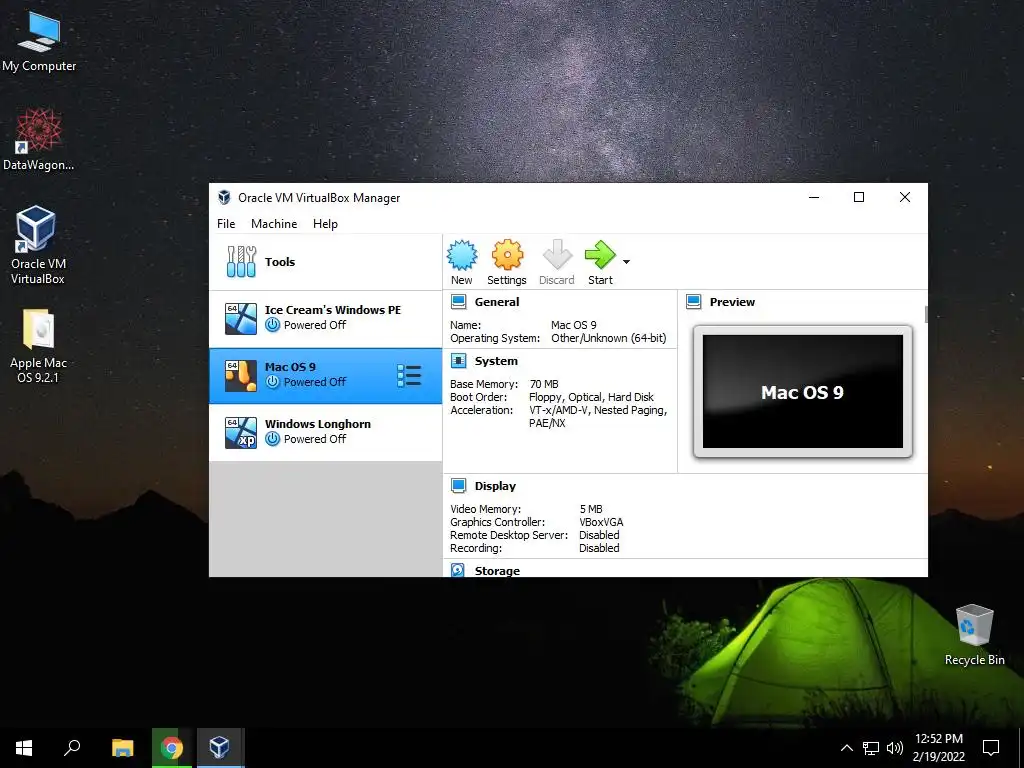Click VirtualBox taskbar button
The image size is (1024, 768).
pyautogui.click(x=219, y=748)
